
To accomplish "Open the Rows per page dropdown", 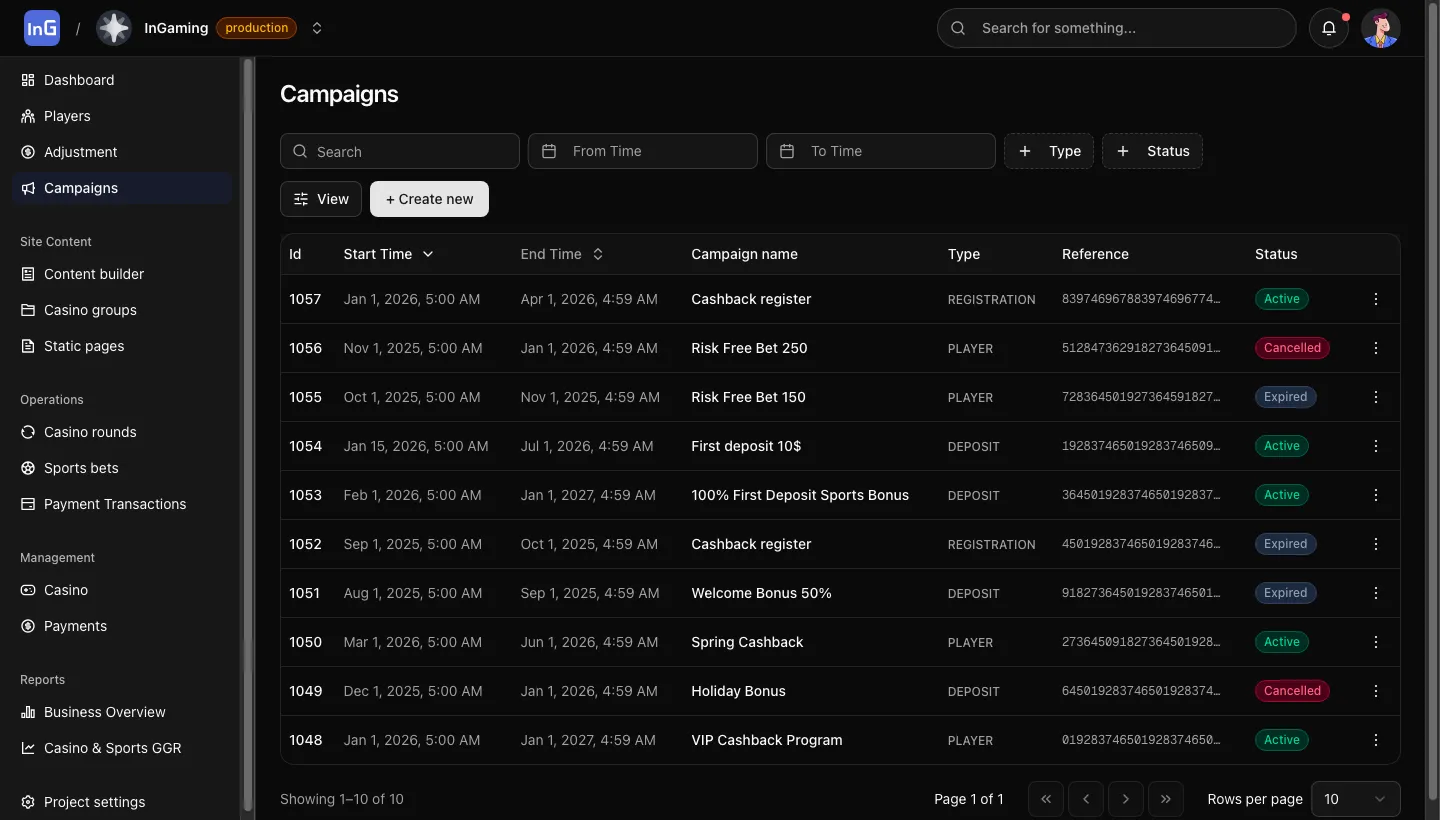I will point(1355,799).
